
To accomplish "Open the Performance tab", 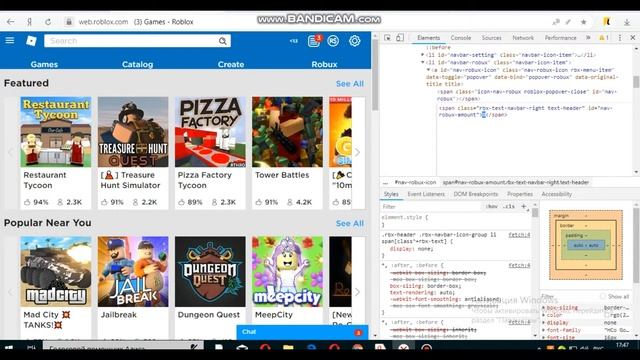I will coord(560,38).
